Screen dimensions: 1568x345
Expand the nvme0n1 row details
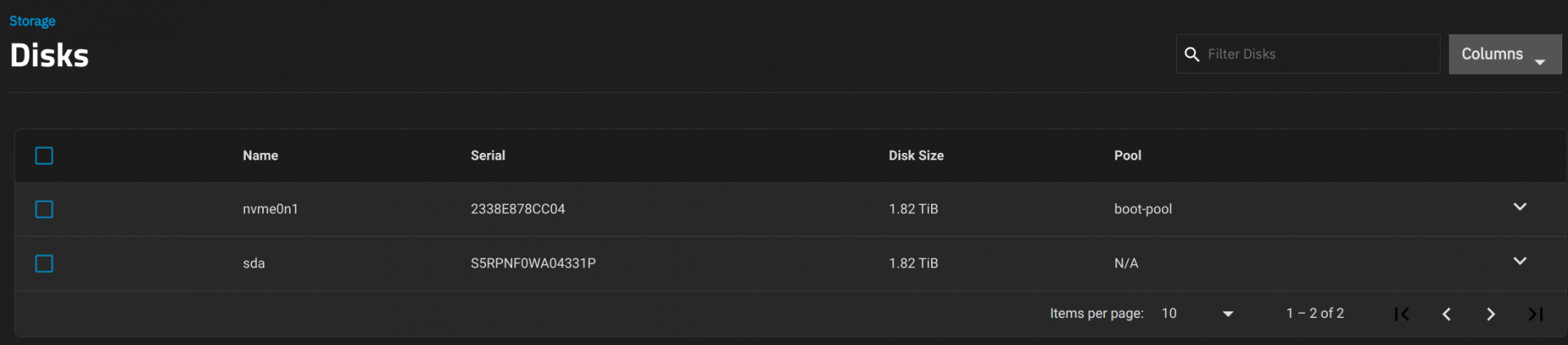click(1519, 207)
